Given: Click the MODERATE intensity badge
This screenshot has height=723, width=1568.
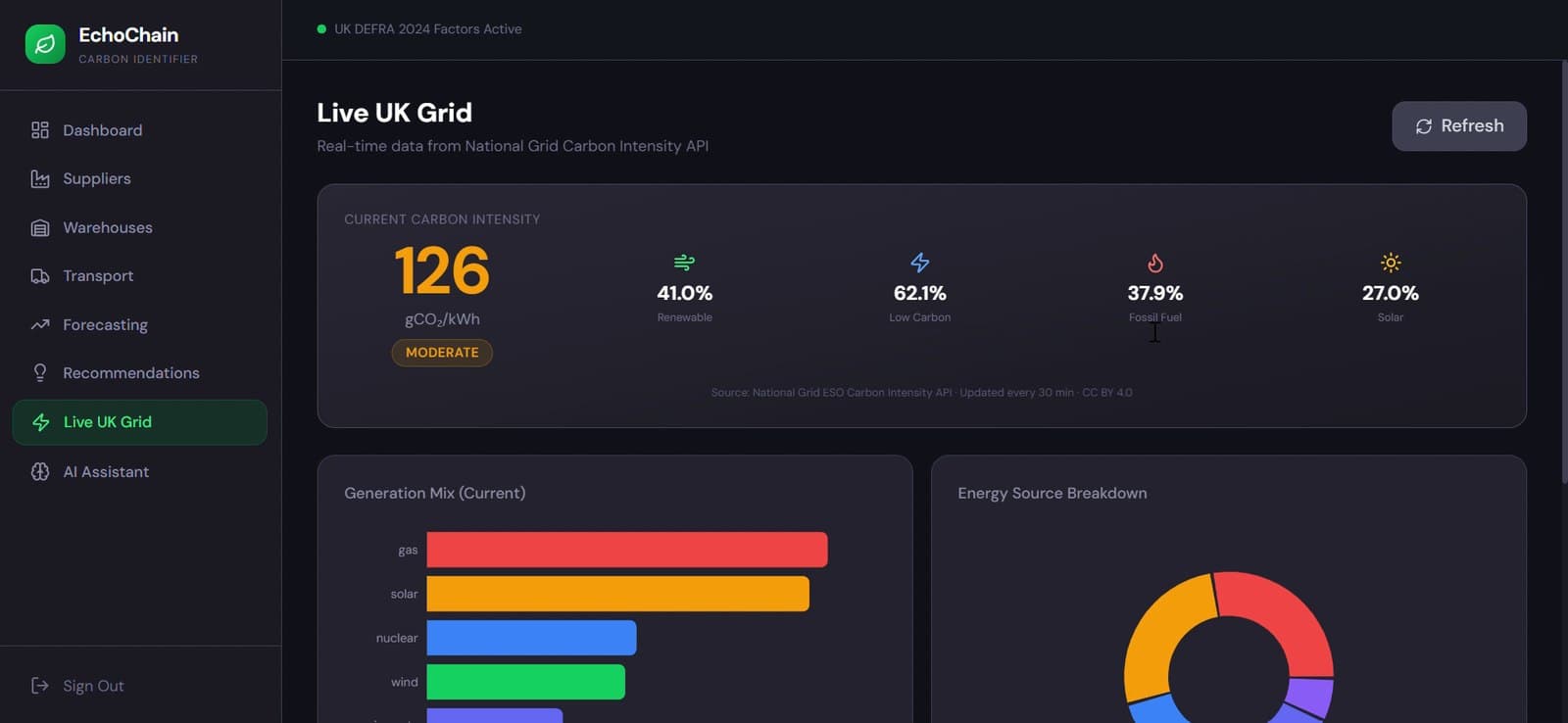Looking at the screenshot, I should coord(442,353).
